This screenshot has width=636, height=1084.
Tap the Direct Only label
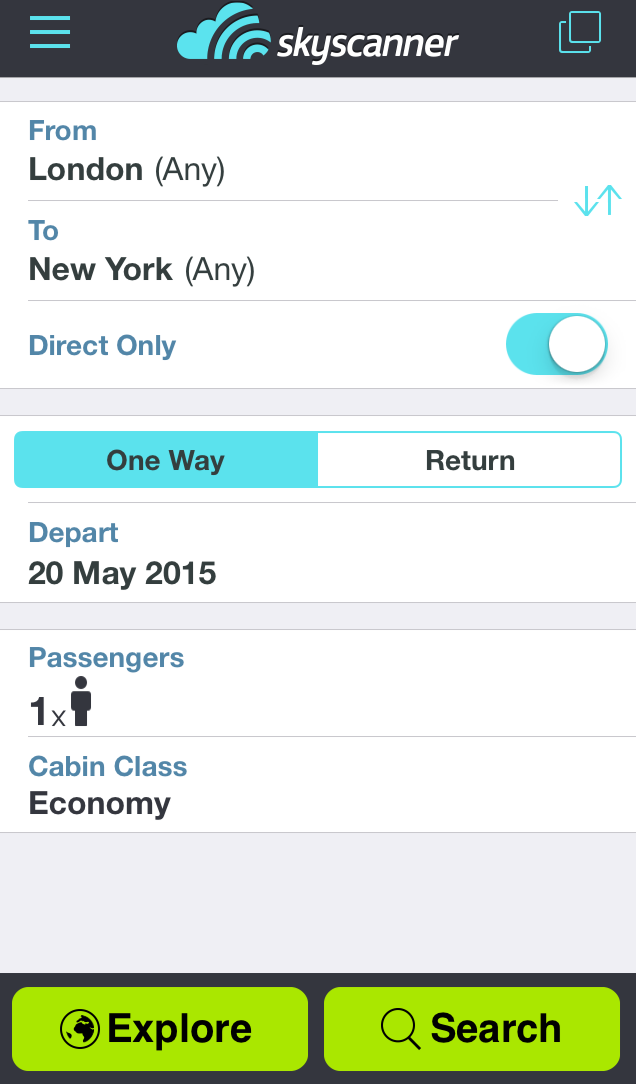click(102, 346)
